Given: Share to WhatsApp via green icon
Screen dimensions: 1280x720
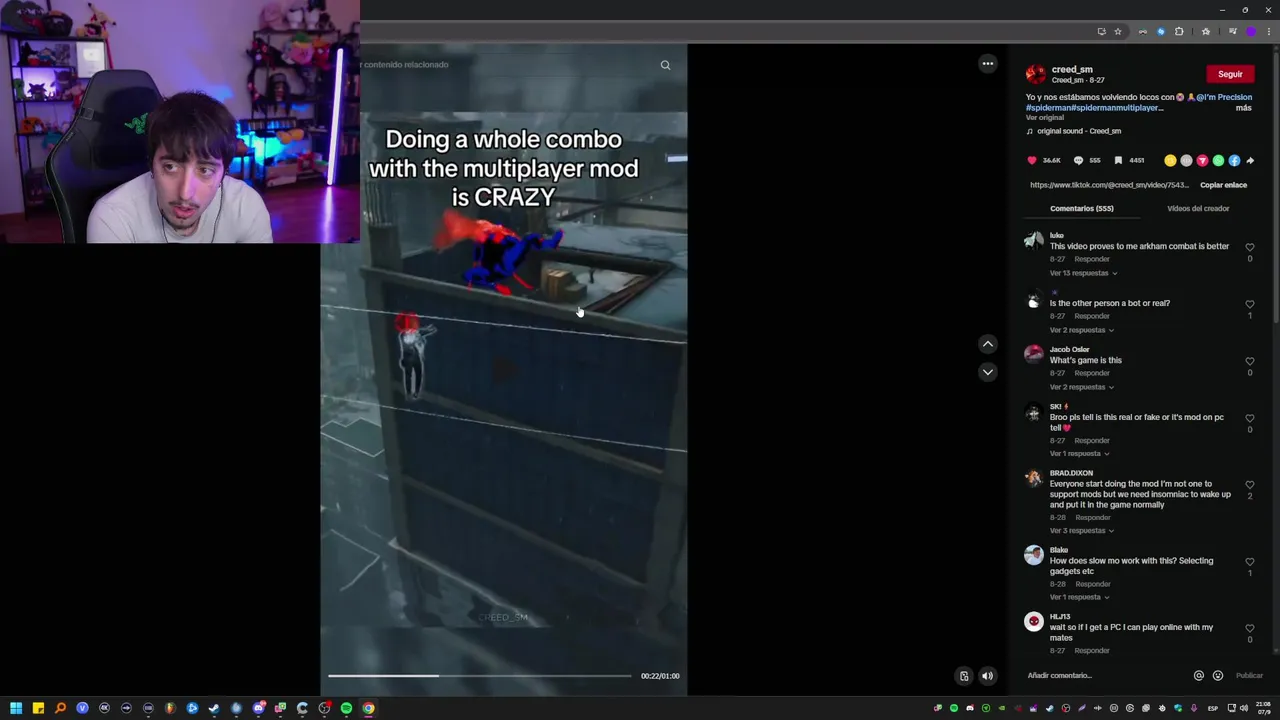Looking at the screenshot, I should (x=1218, y=160).
